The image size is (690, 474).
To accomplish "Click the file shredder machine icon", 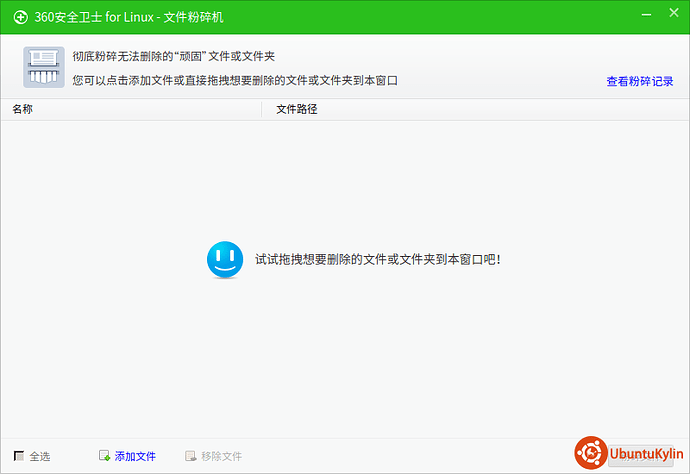I will pos(44,67).
